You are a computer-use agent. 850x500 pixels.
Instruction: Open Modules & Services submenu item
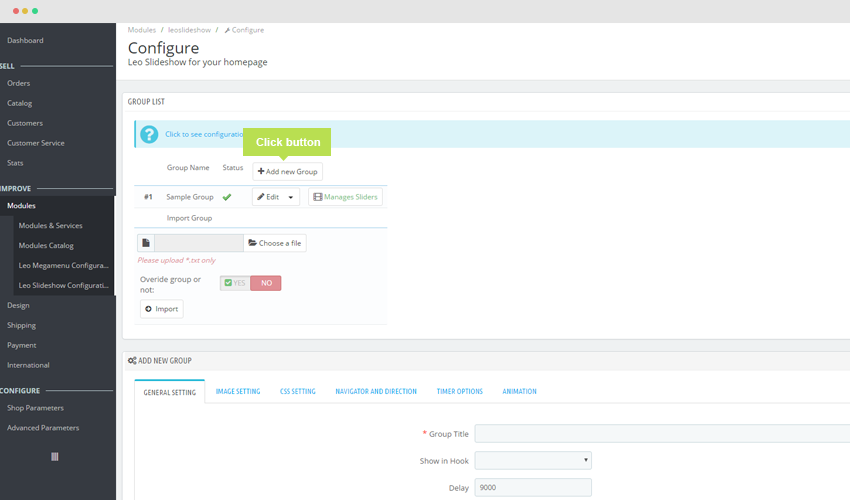pyautogui.click(x=50, y=226)
